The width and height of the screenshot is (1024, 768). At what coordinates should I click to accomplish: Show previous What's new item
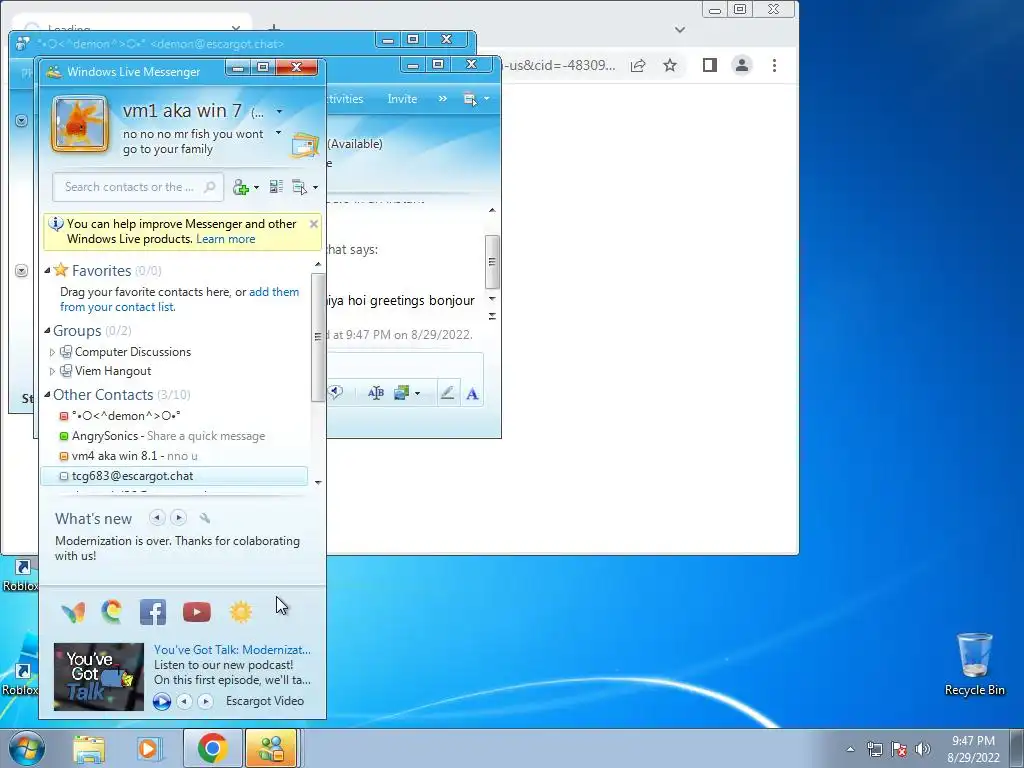tap(157, 518)
